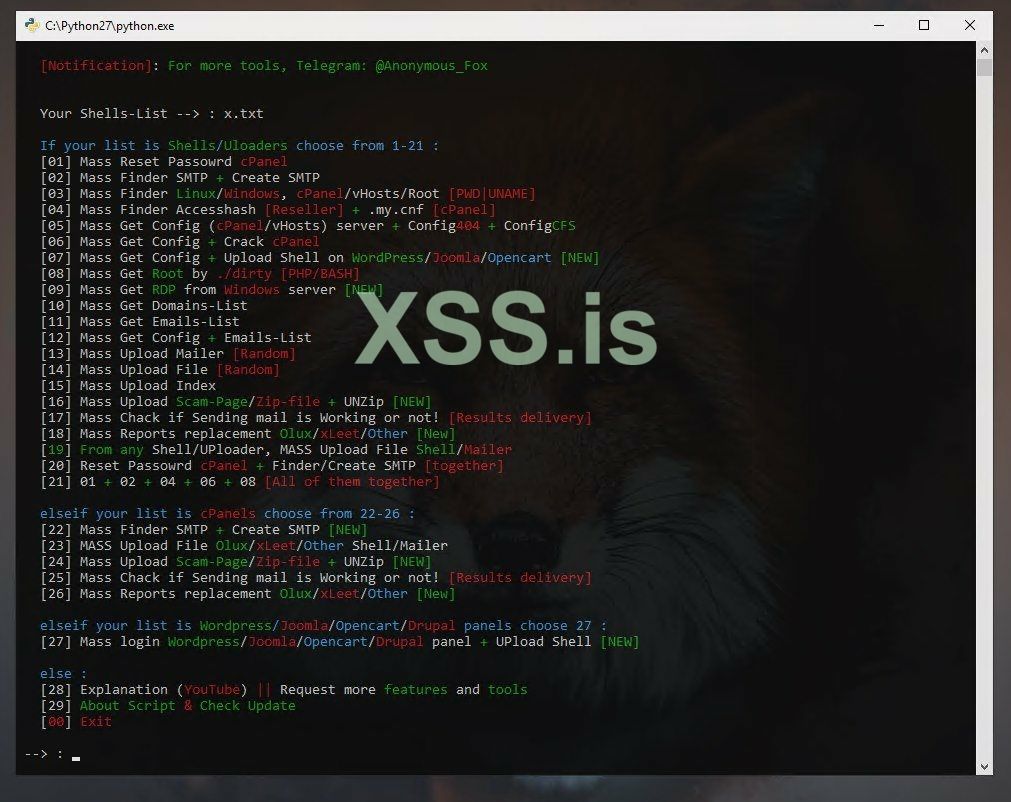Click the 'WordPress' word on line 07
The image size is (1011, 802).
tap(388, 258)
